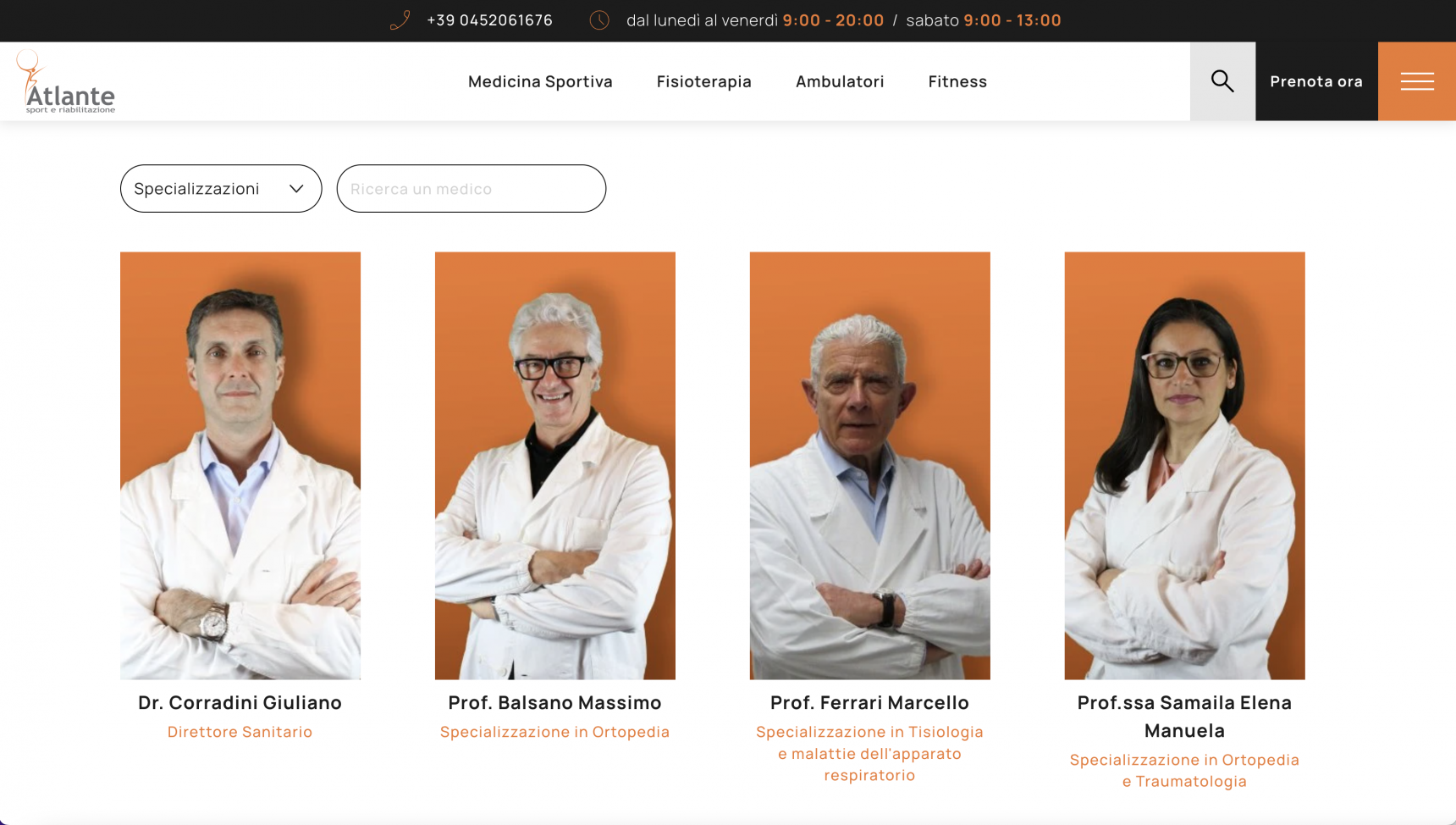1456x825 pixels.
Task: Click the chevron arrow in Specializzazioni
Action: tap(296, 189)
